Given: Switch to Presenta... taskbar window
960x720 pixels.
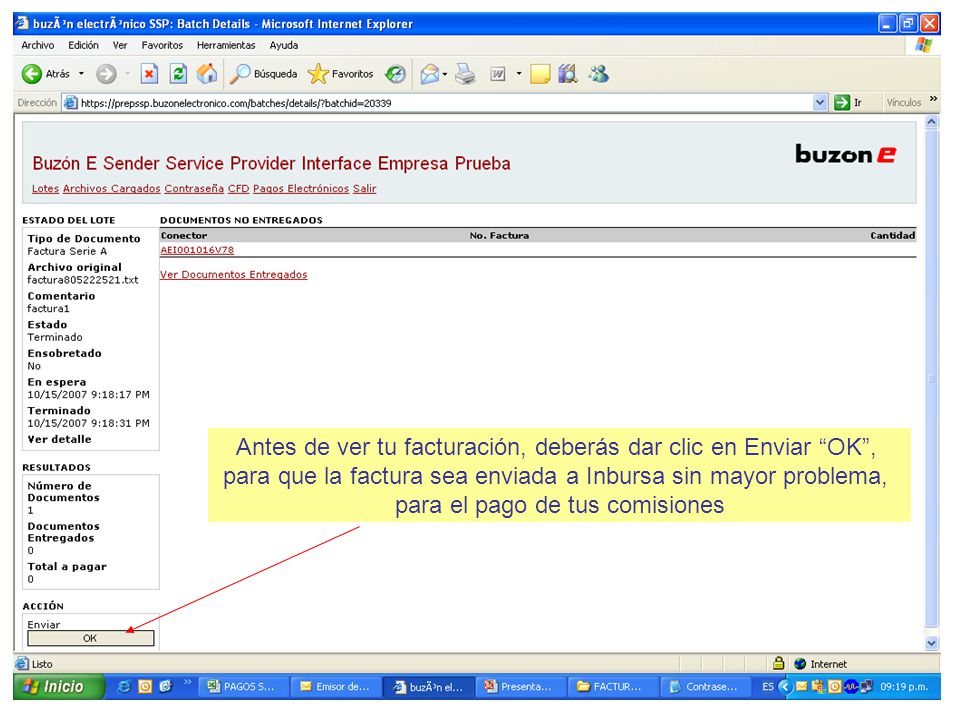Looking at the screenshot, I should tap(520, 686).
